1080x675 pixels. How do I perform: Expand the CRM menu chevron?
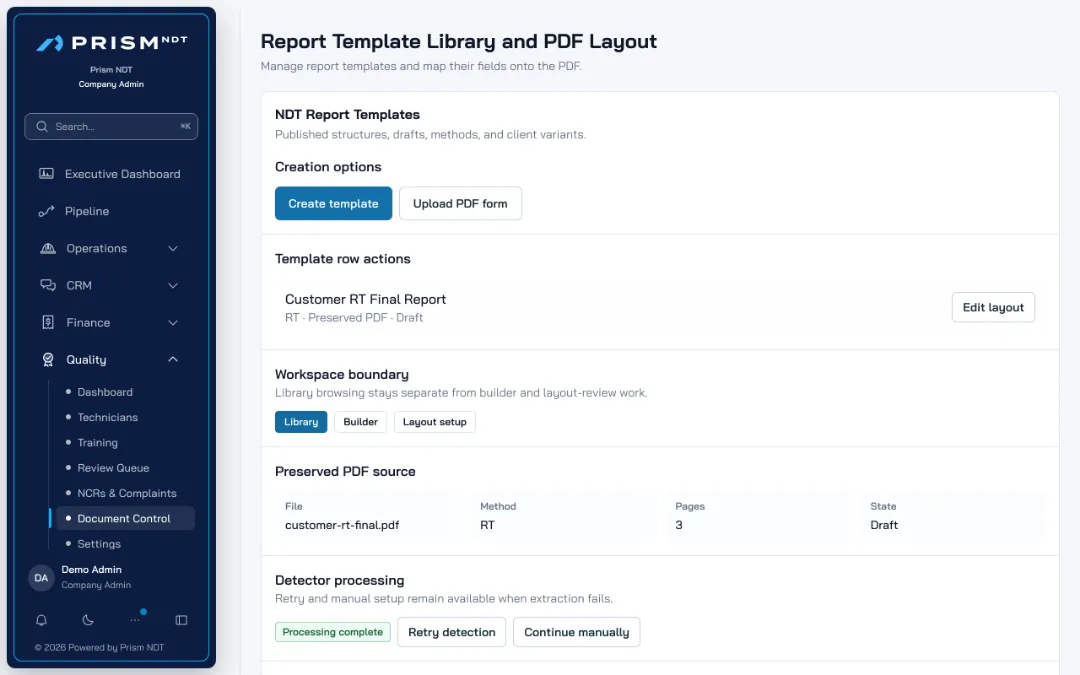click(173, 286)
